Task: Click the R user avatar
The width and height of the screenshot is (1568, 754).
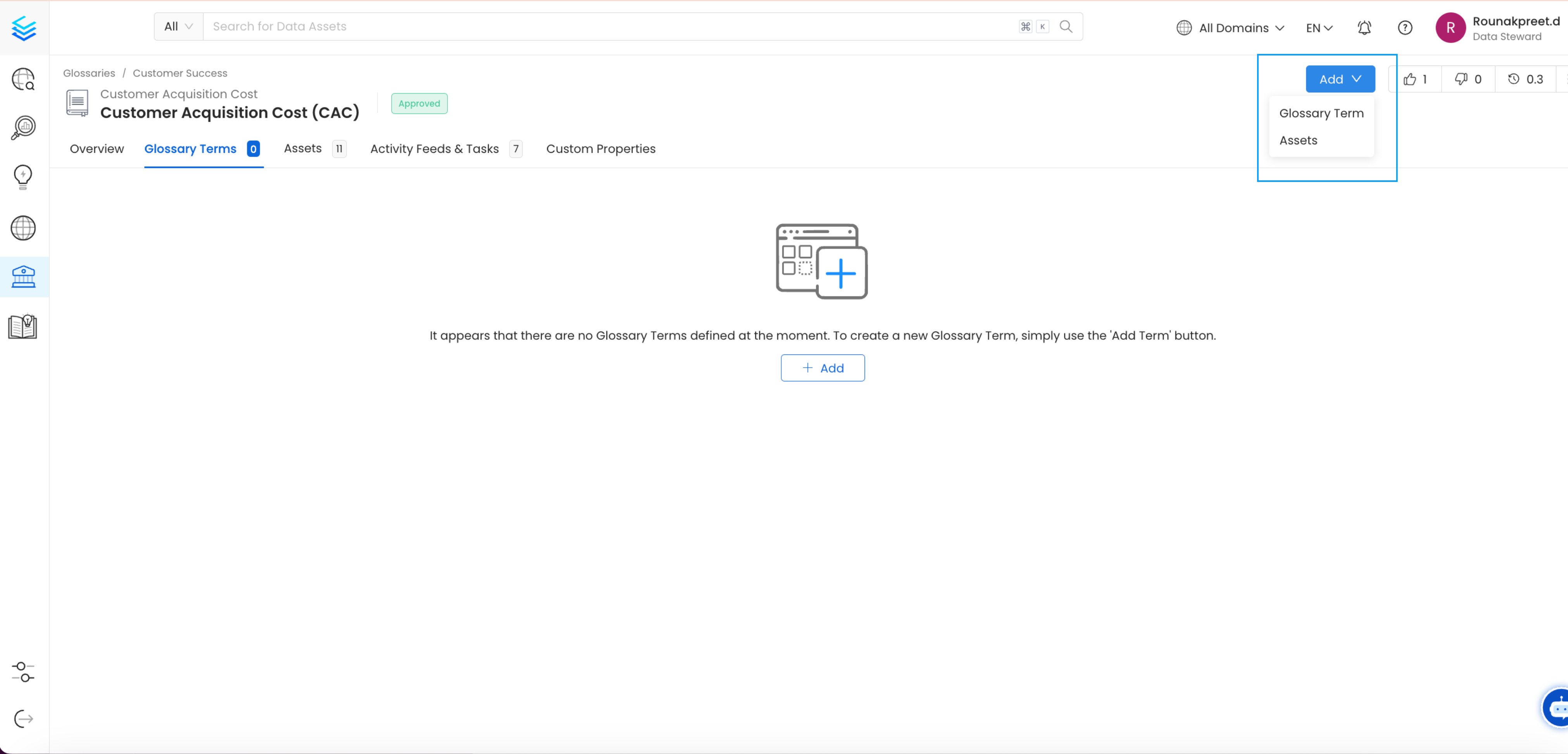Action: coord(1451,28)
